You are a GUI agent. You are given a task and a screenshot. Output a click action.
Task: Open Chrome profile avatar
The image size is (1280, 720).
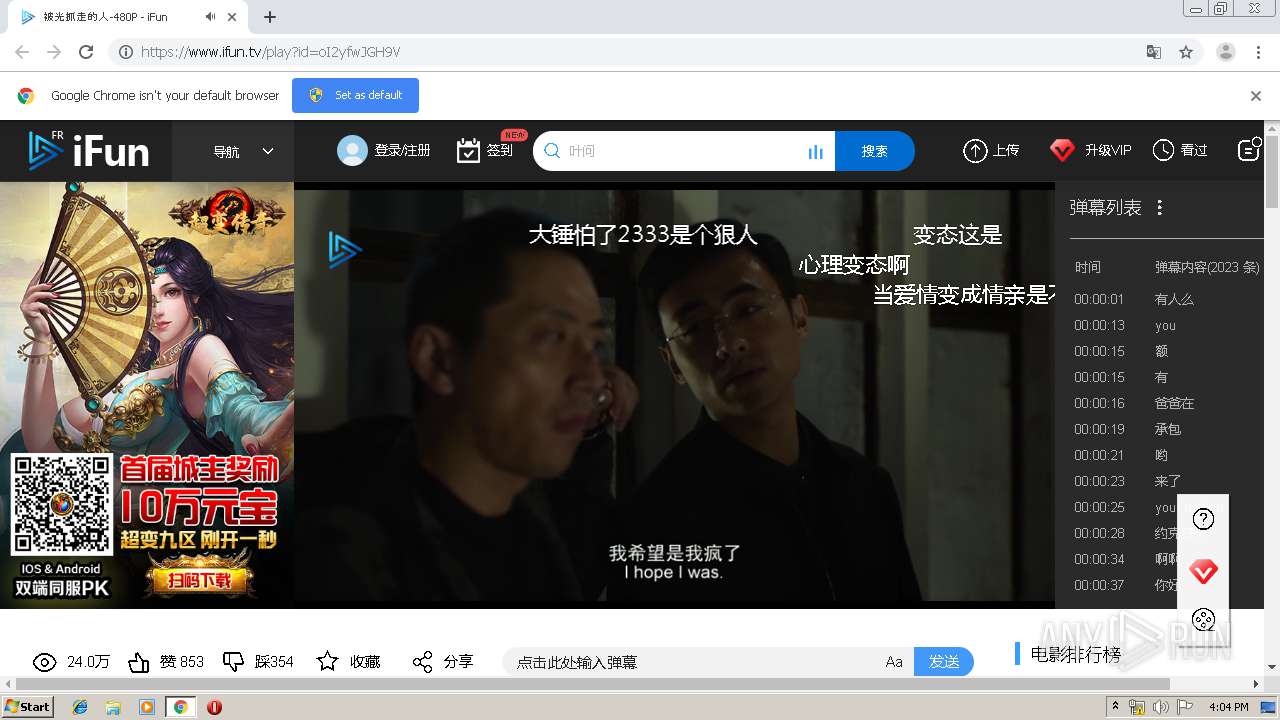[x=1226, y=52]
